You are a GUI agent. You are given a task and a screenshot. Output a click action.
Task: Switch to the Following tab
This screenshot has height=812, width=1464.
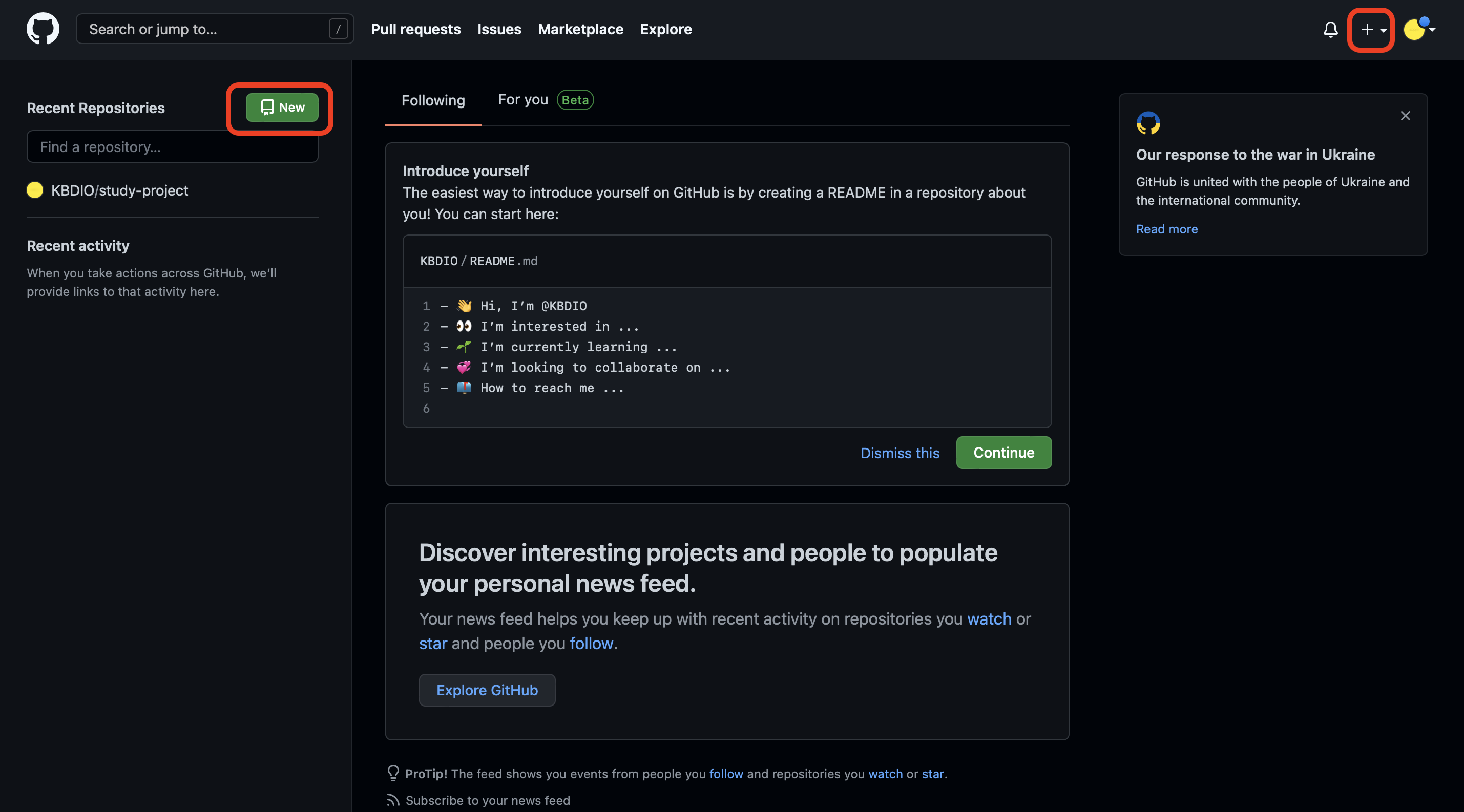[x=433, y=100]
